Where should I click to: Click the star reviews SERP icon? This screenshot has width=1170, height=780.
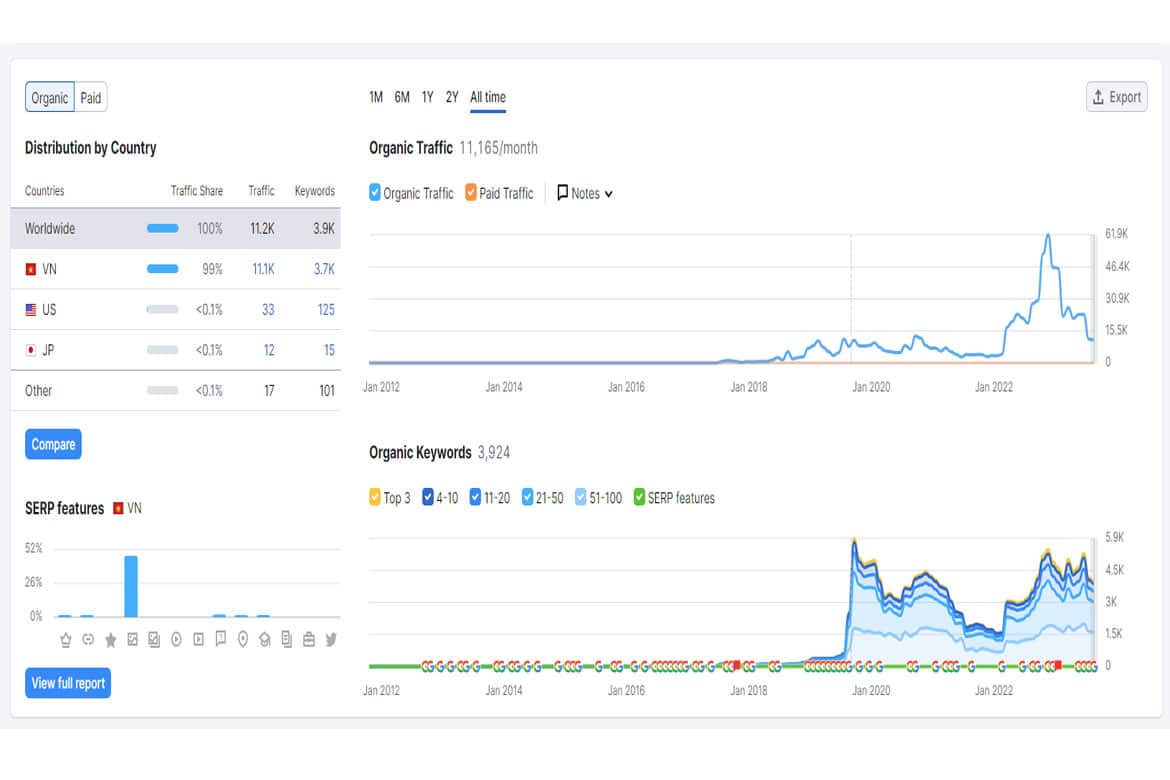pos(110,640)
